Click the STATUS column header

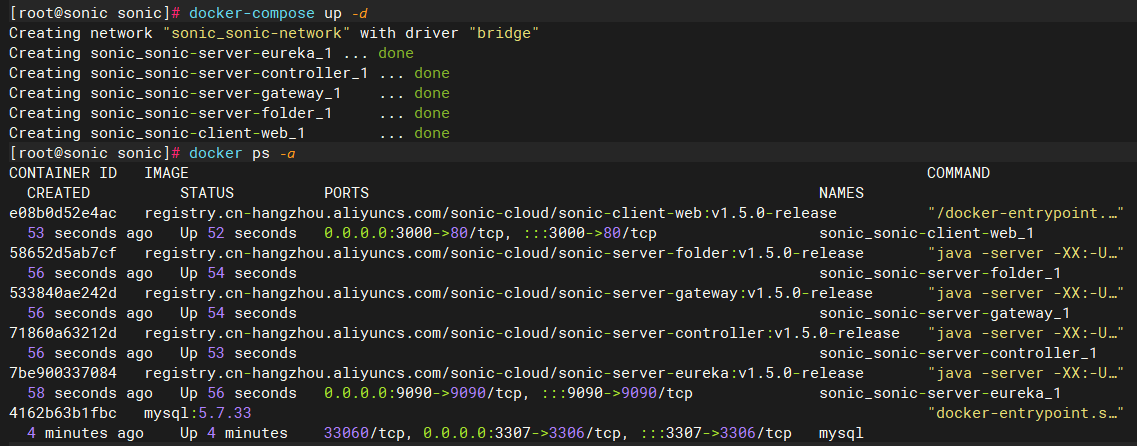pyautogui.click(x=207, y=193)
